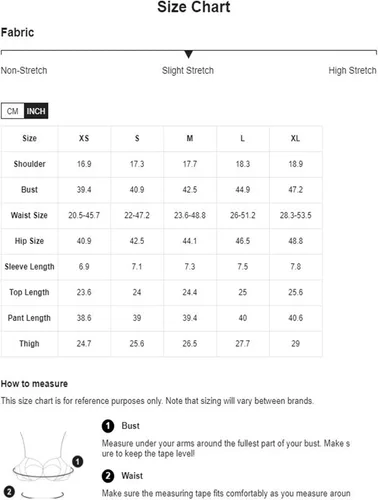
Task: Click the number 2 Waist icon
Action: pos(108,476)
